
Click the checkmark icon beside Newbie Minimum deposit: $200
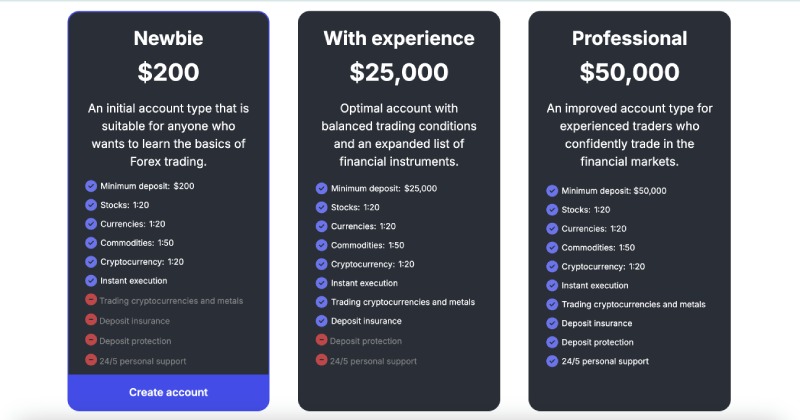[91, 186]
